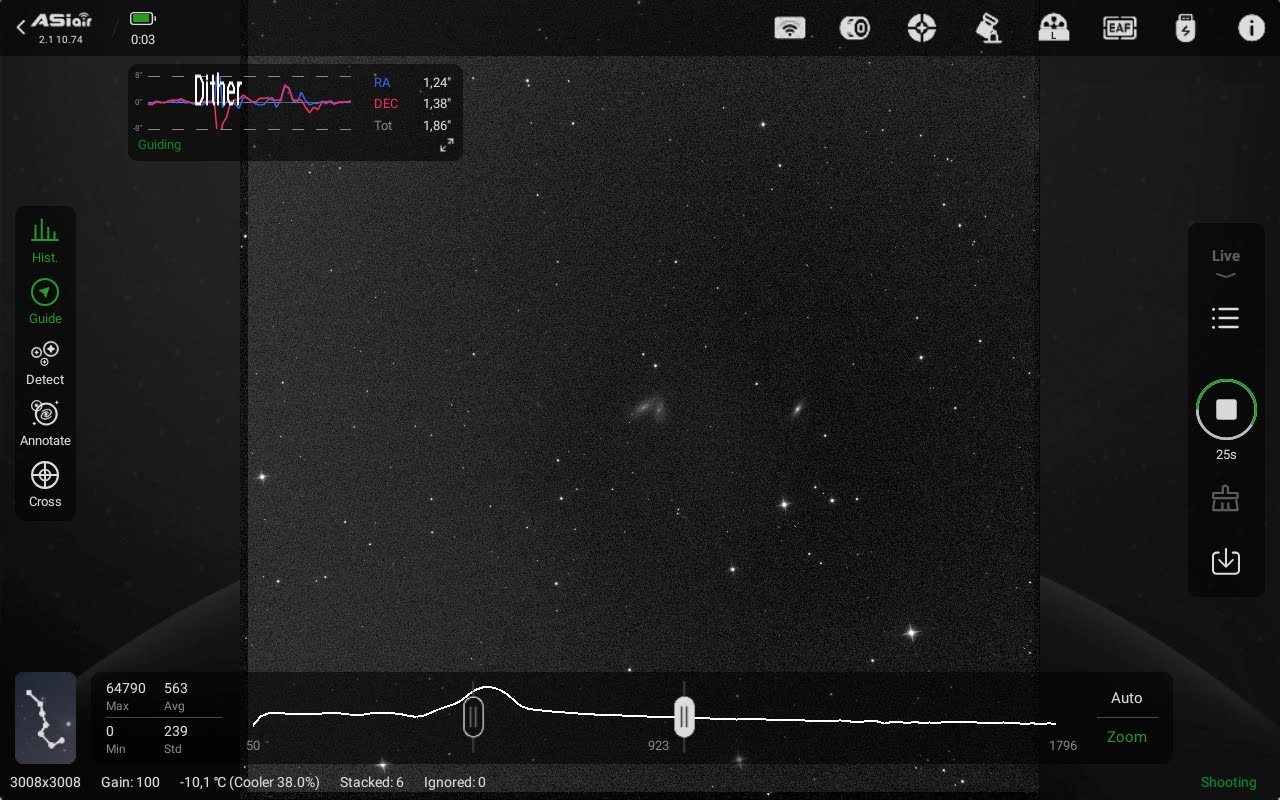The width and height of the screenshot is (1280, 800).
Task: Open the telescope mount settings
Action: click(x=988, y=28)
